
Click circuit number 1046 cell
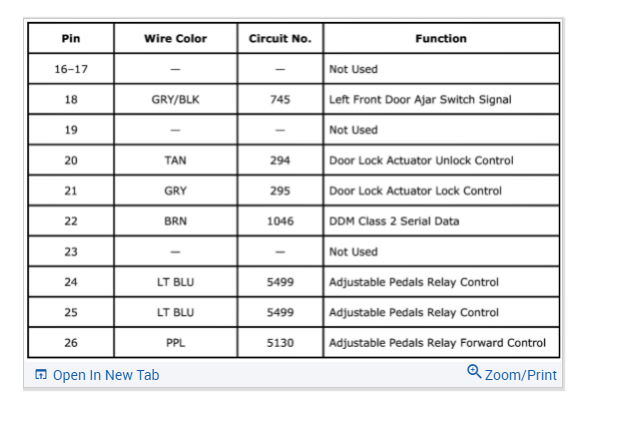click(280, 221)
